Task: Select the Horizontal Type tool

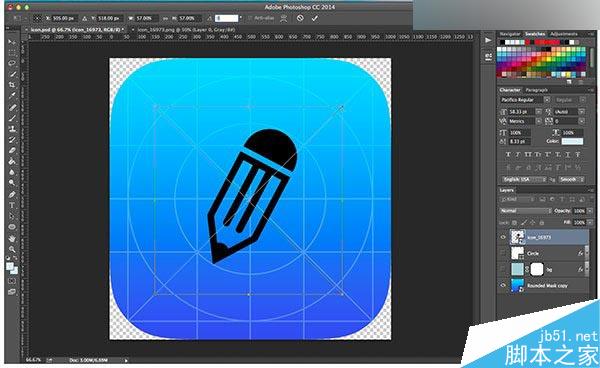Action: [x=12, y=205]
